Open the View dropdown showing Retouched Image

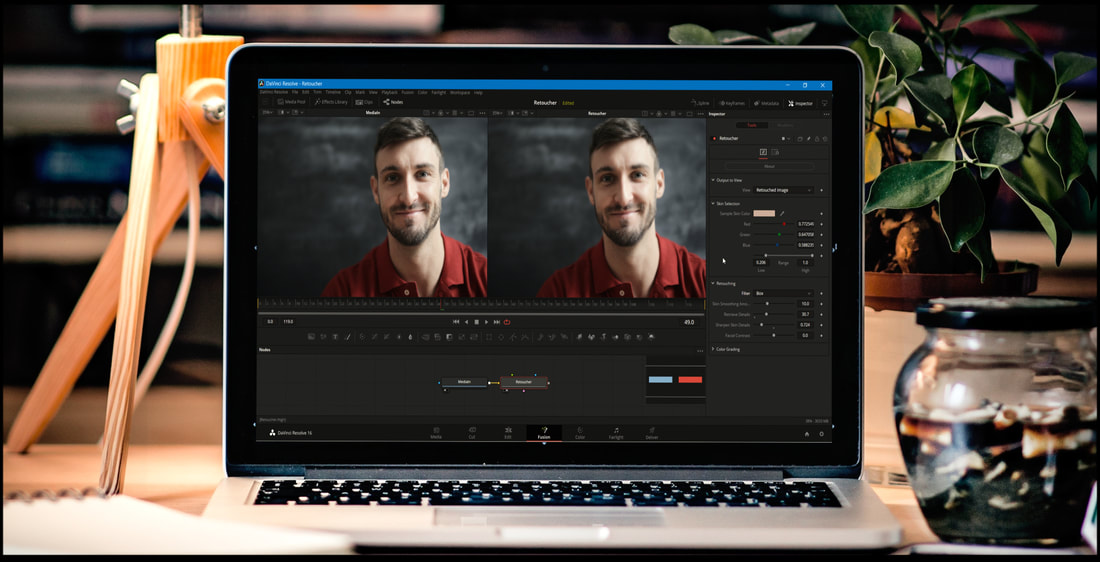783,190
